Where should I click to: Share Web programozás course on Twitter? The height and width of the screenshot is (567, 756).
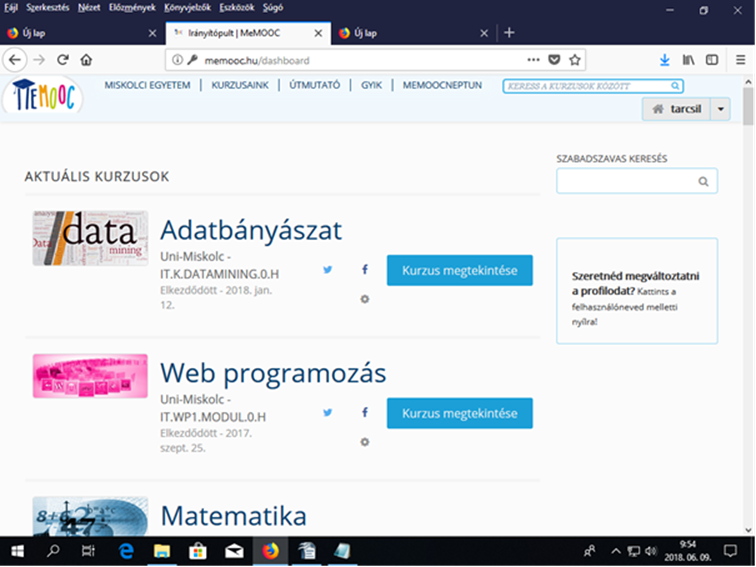pyautogui.click(x=328, y=412)
